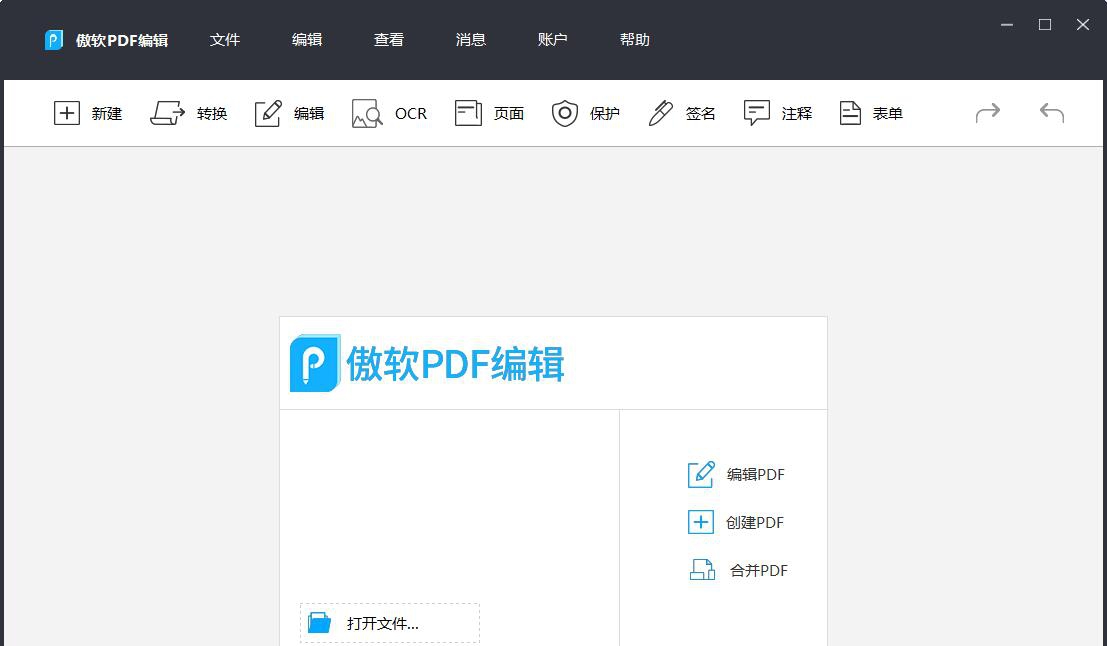Close the PDF editor window
The height and width of the screenshot is (646, 1107).
1083,25
